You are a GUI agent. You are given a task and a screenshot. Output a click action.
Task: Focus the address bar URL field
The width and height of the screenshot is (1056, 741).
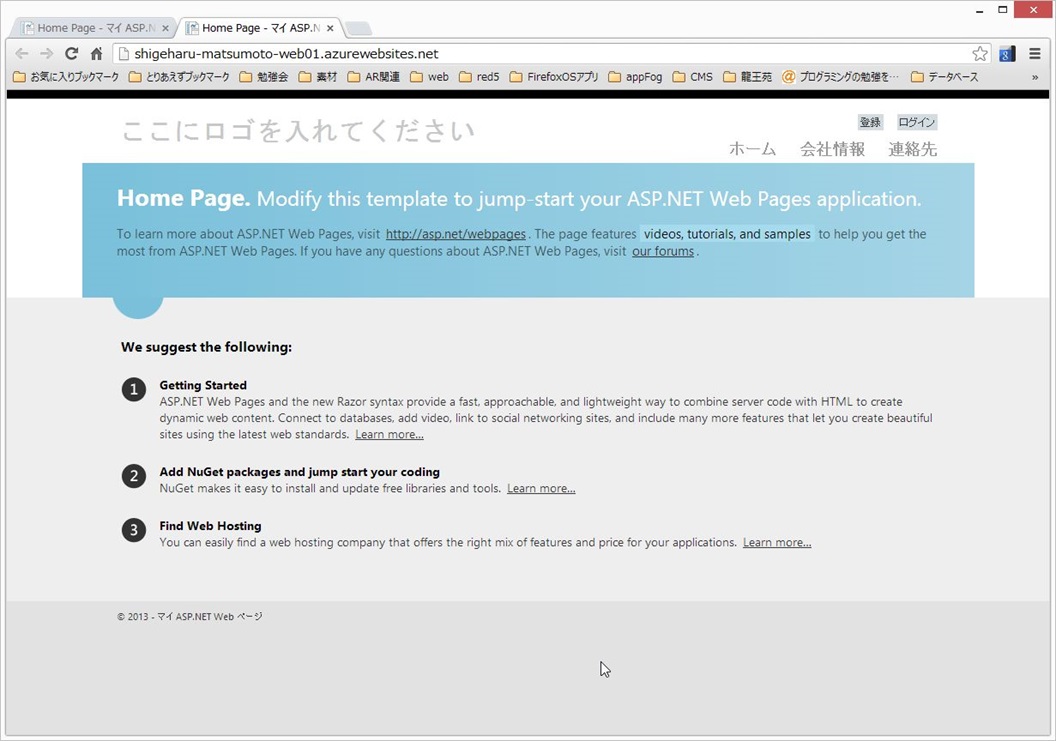pos(549,54)
